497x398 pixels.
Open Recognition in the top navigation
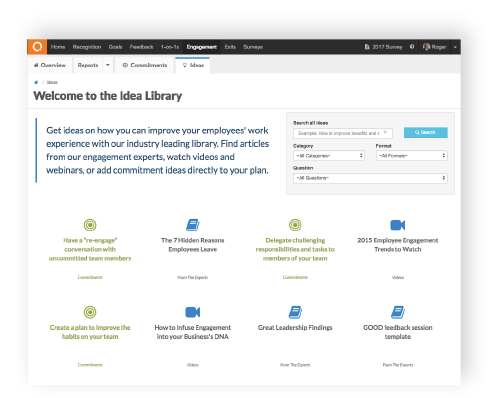point(87,47)
